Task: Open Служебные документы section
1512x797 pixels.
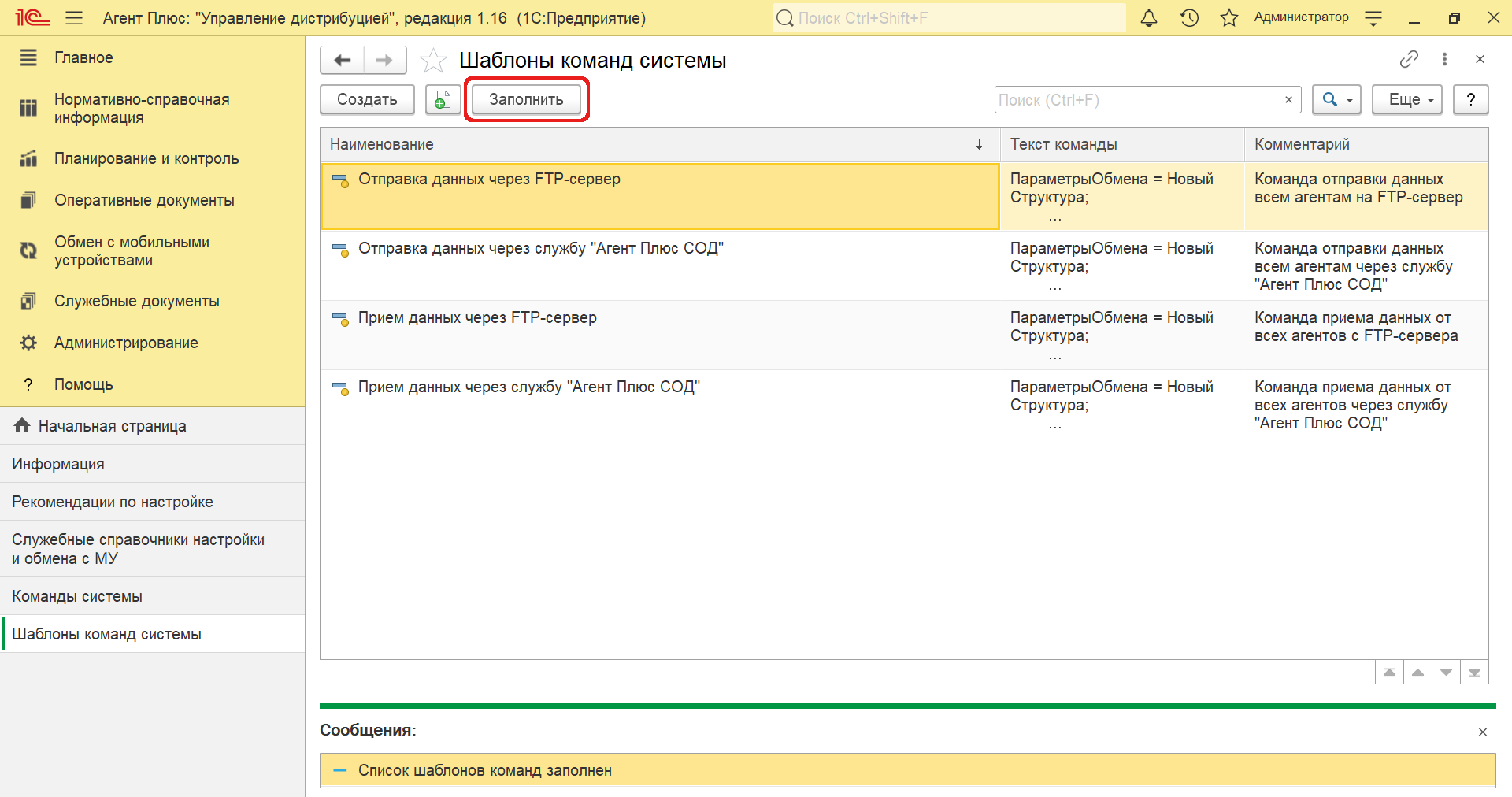Action: [x=152, y=301]
